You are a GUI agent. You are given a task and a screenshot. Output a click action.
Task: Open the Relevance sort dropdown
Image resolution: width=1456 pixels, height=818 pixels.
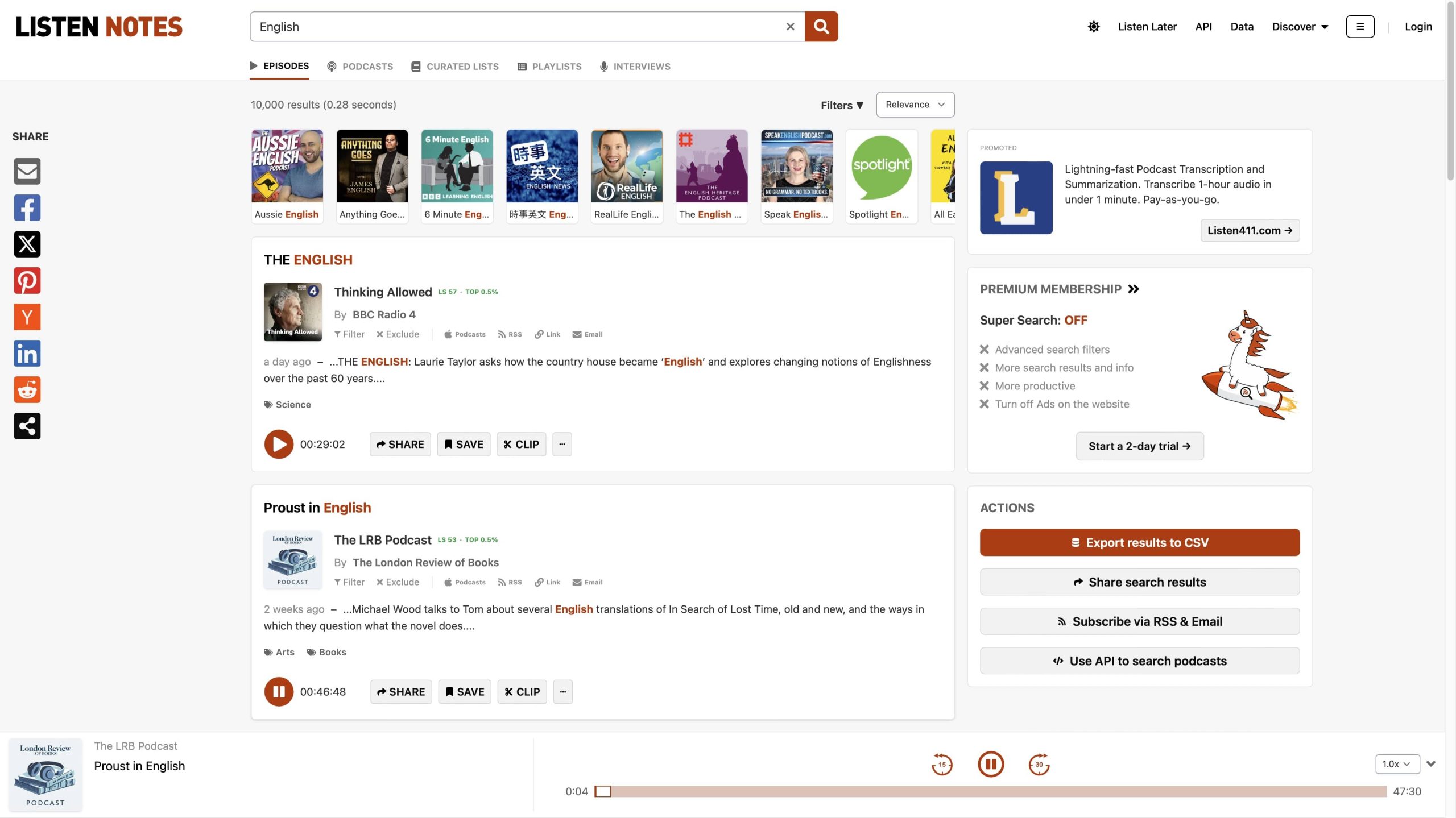pos(915,105)
